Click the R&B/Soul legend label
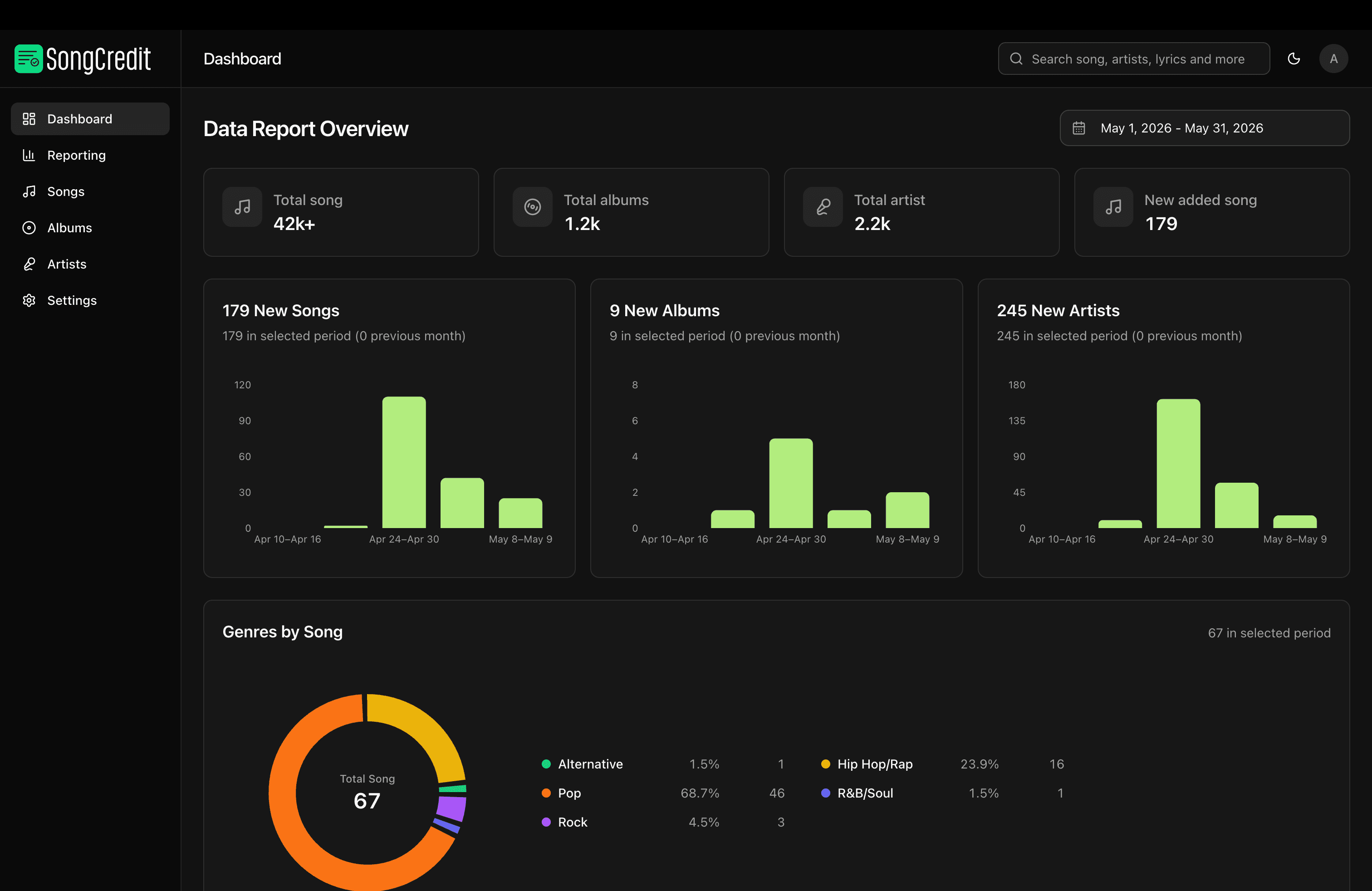The width and height of the screenshot is (1372, 891). (865, 793)
